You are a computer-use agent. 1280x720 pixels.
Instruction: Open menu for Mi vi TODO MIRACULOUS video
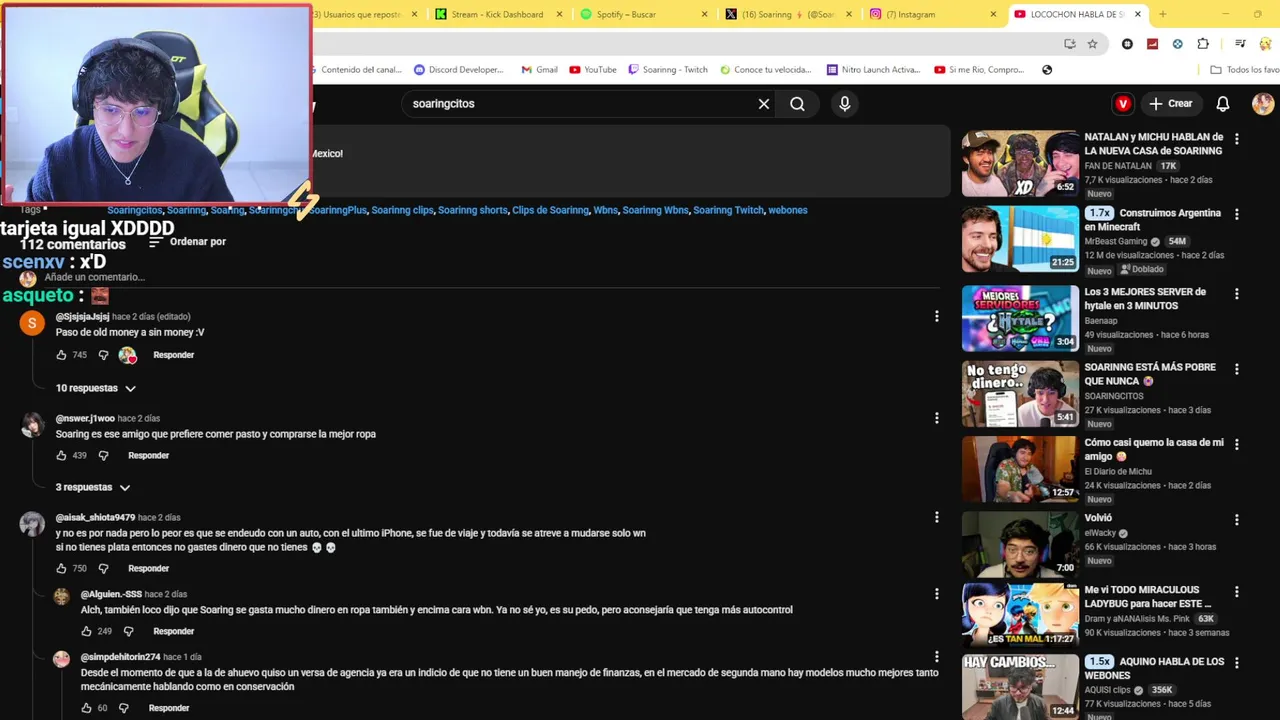pos(1237,592)
